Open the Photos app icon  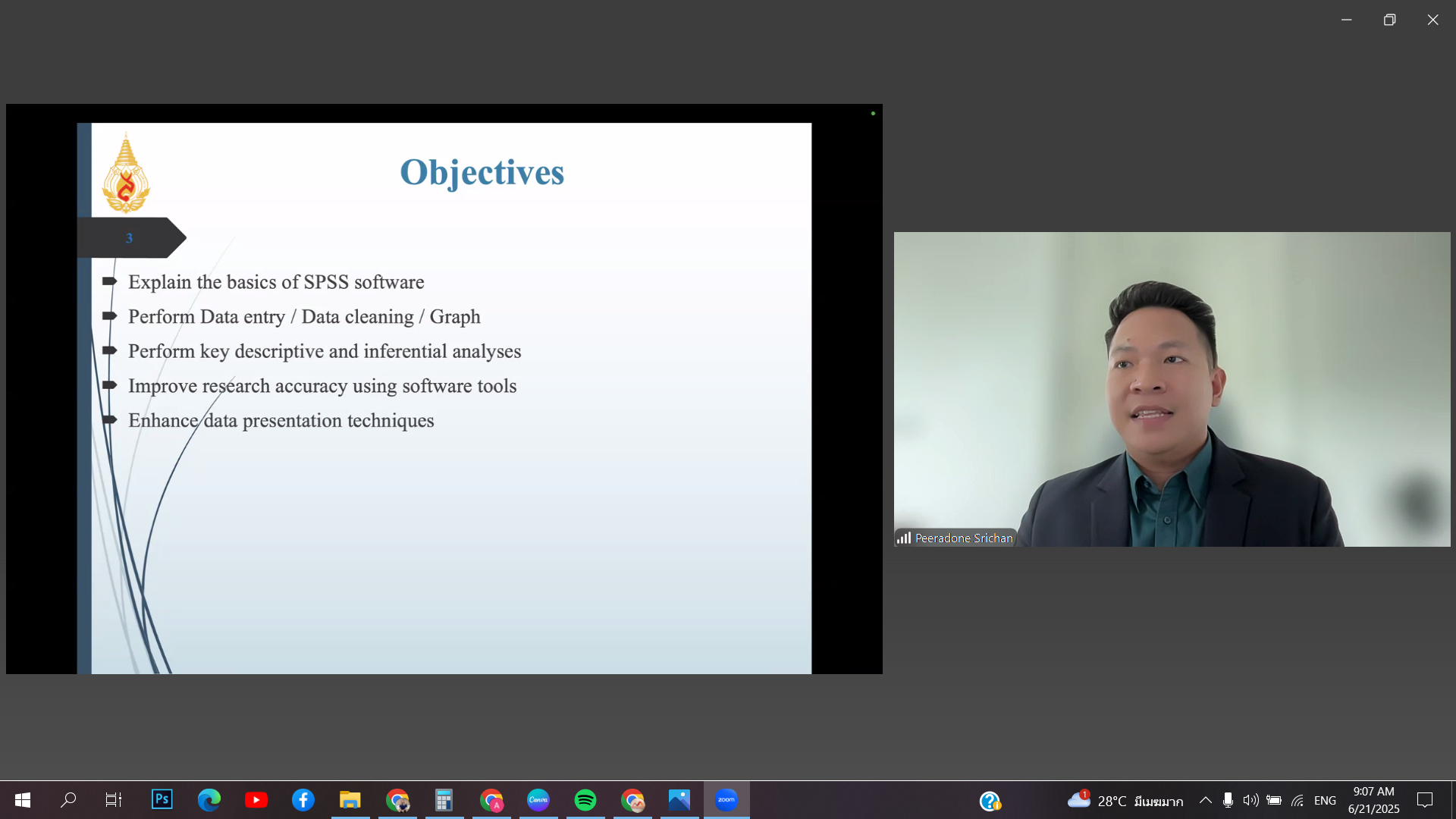(679, 800)
